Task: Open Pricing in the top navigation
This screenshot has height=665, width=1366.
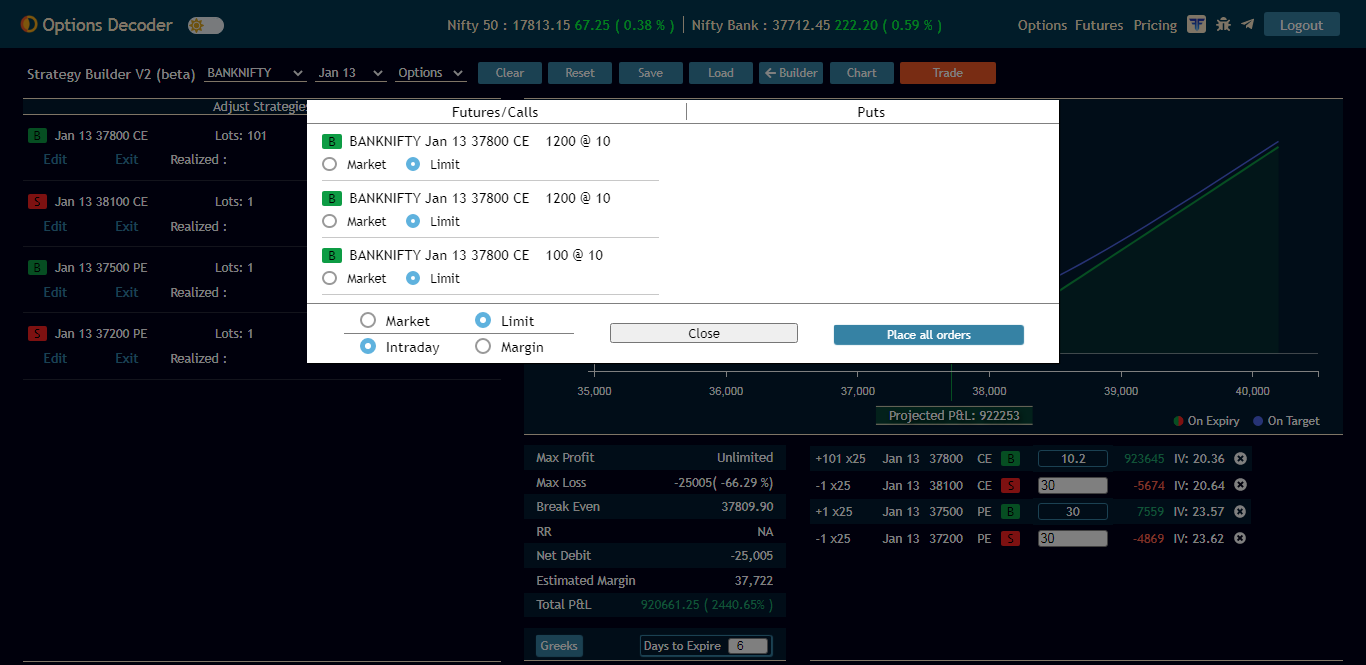Action: [1155, 25]
